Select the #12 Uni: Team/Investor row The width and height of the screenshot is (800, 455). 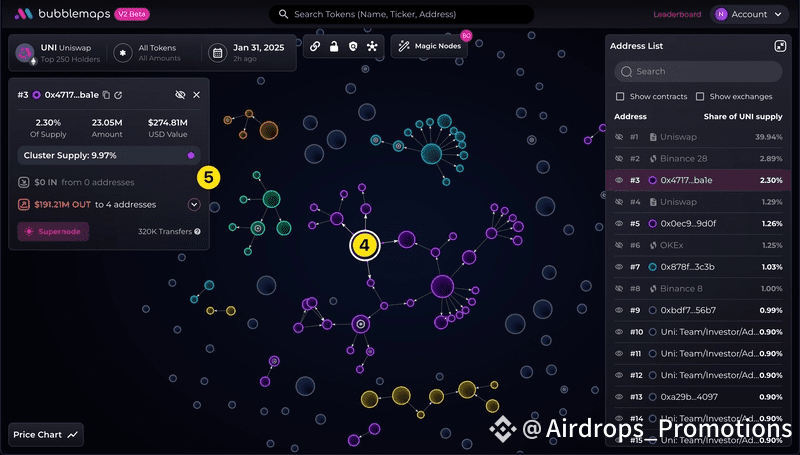click(698, 375)
